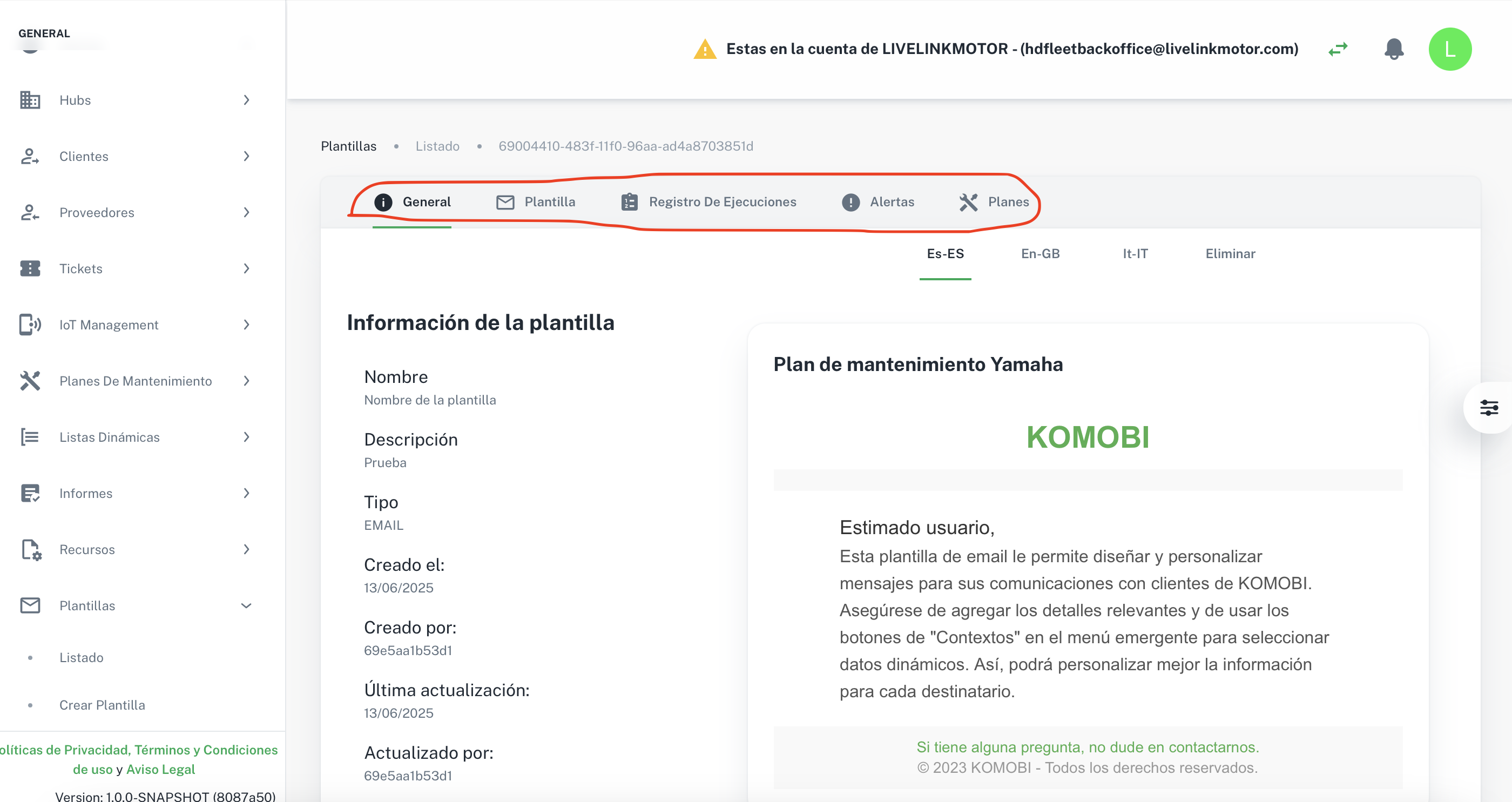Click the Listado breadcrumb link
This screenshot has height=802, width=1512.
pyautogui.click(x=437, y=146)
